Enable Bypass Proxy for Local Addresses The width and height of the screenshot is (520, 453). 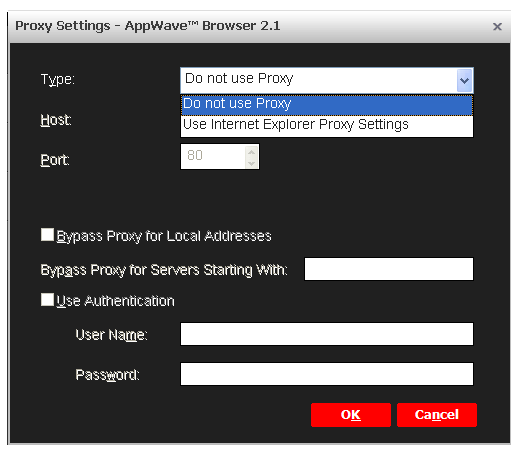pos(47,234)
